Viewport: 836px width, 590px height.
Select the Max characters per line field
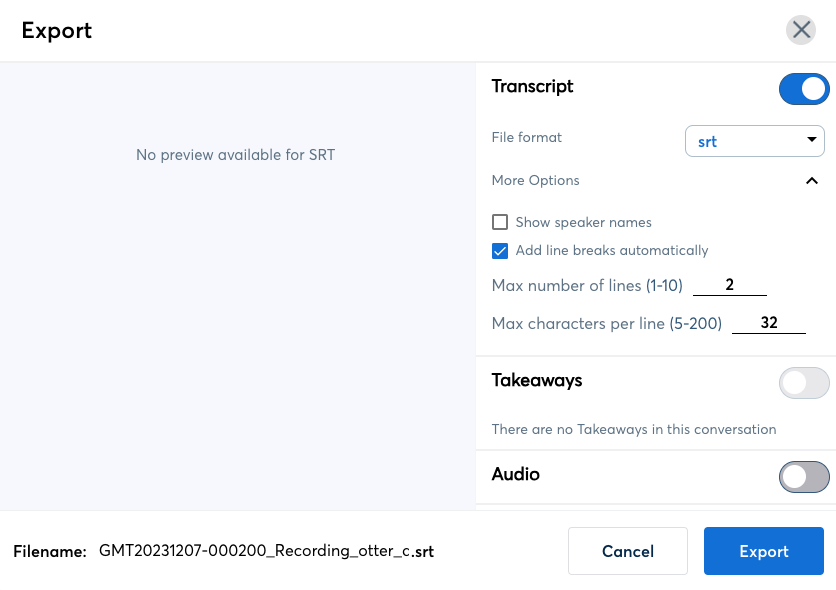[x=768, y=322]
